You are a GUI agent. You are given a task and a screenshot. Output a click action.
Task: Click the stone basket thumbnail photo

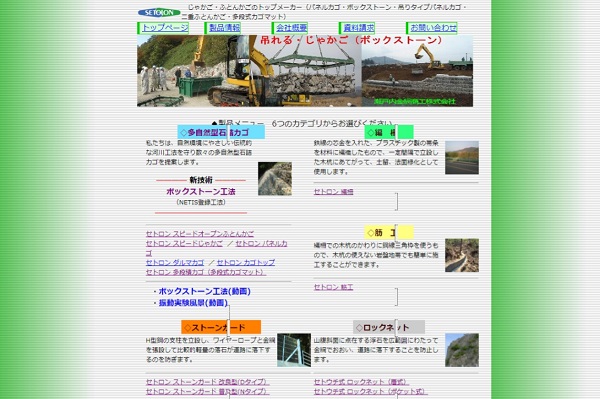(275, 179)
